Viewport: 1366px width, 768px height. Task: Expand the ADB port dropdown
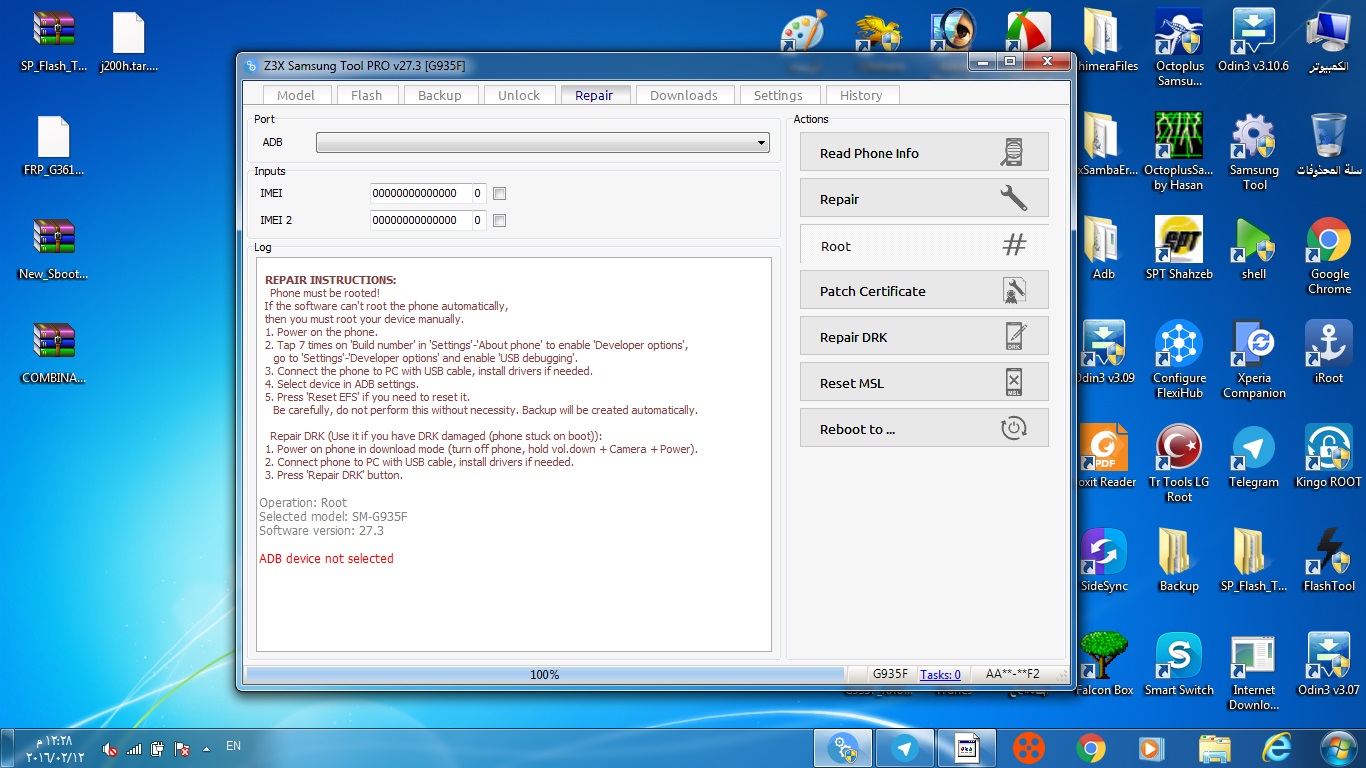(x=762, y=143)
